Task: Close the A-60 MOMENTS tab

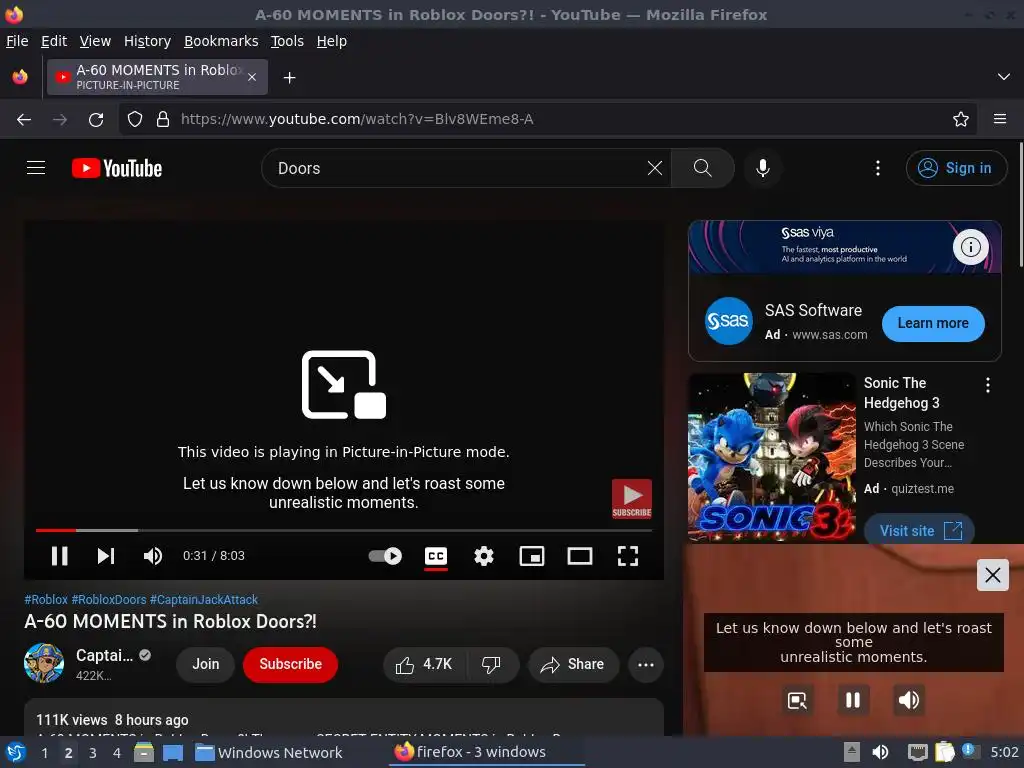Action: coord(252,77)
